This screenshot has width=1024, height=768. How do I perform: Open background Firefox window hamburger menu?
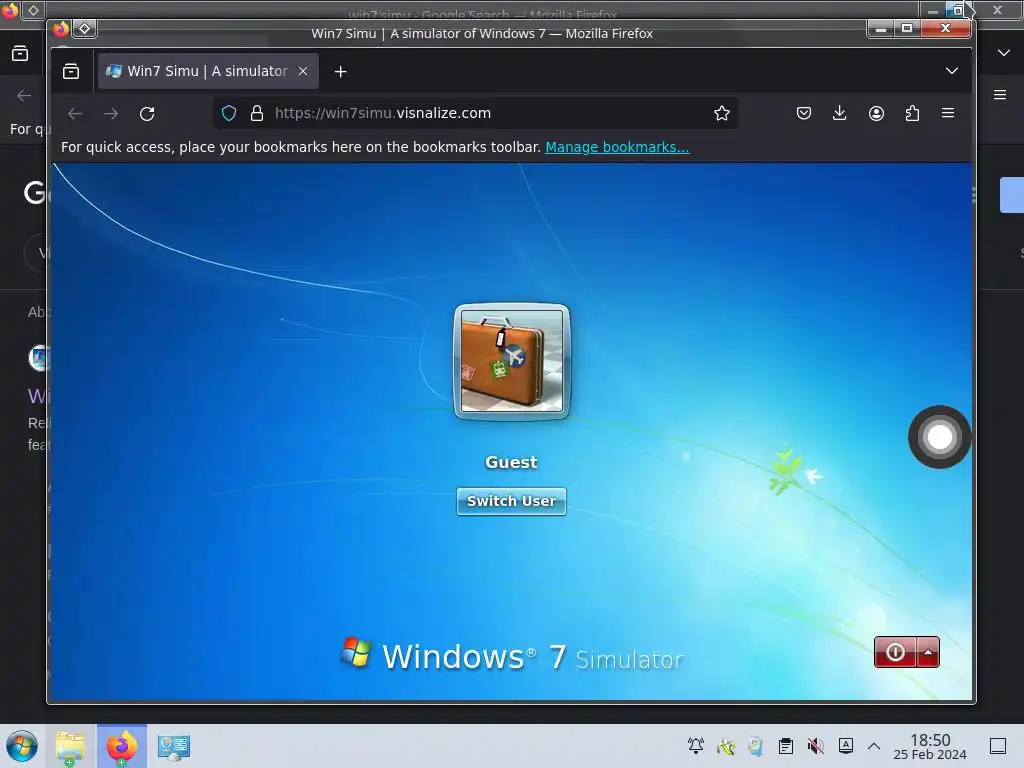click(1000, 95)
